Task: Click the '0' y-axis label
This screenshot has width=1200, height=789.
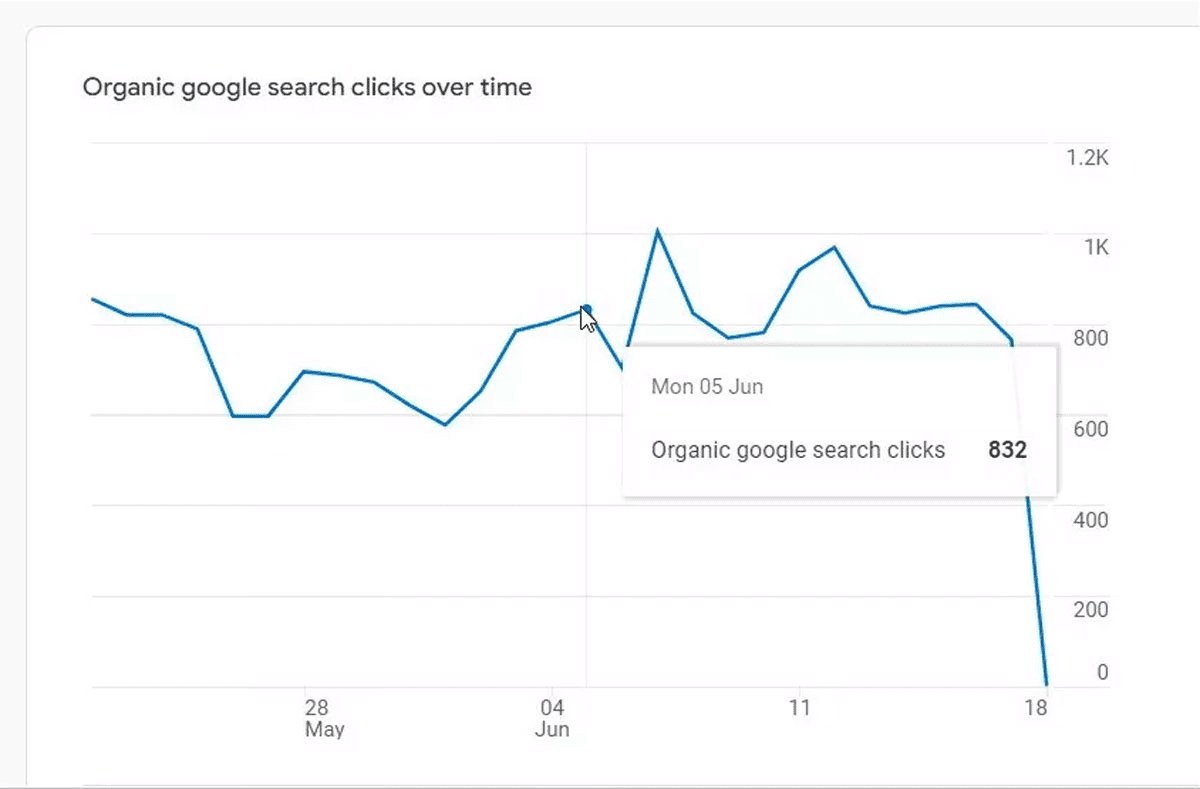Action: pos(1103,672)
